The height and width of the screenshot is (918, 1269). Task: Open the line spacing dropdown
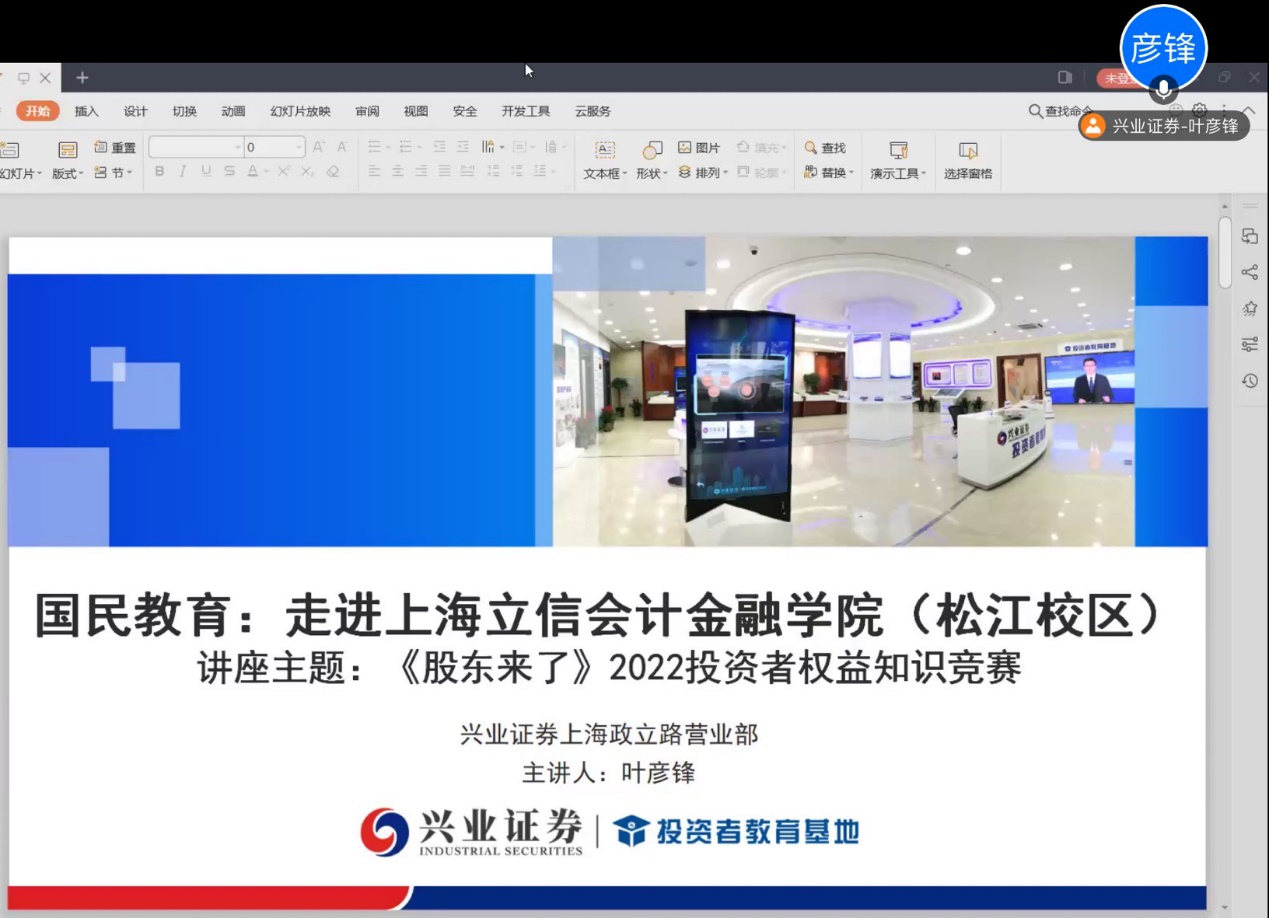(546, 172)
